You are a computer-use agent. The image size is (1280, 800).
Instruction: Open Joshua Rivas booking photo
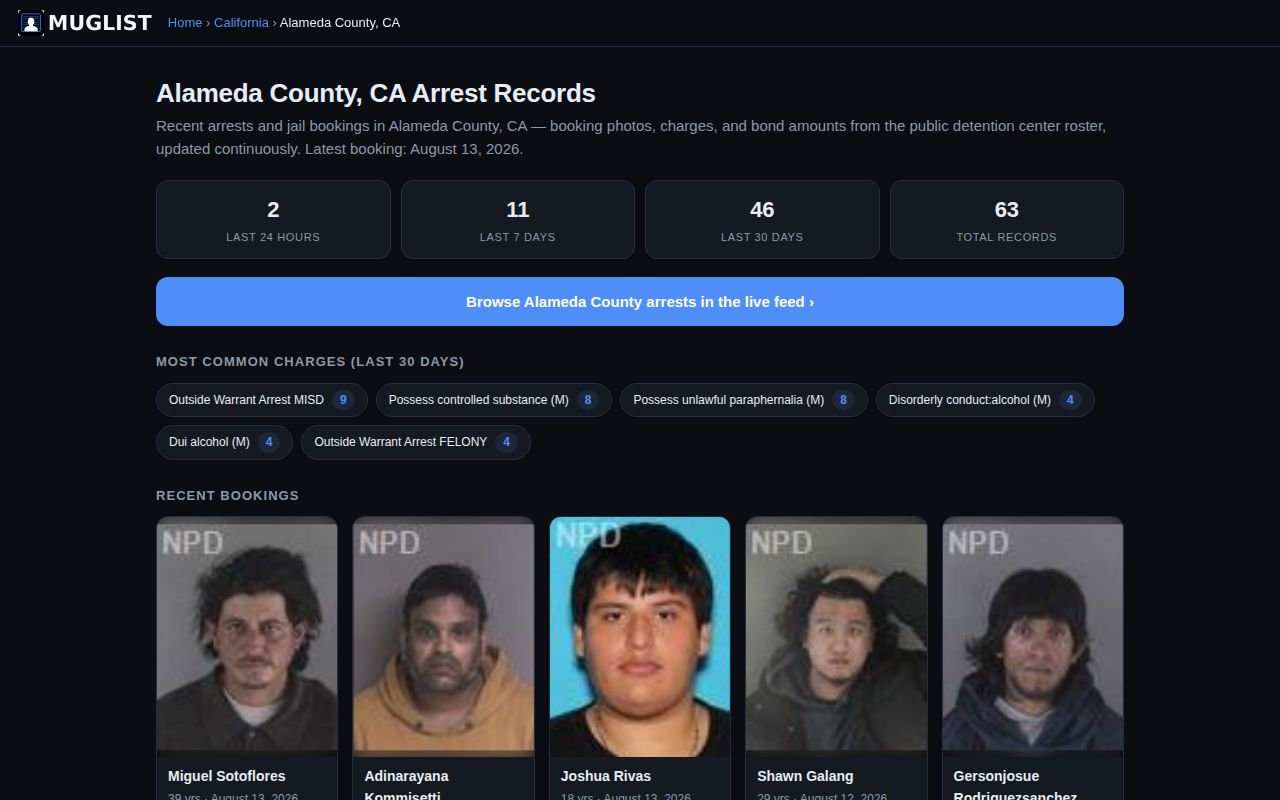coord(640,636)
